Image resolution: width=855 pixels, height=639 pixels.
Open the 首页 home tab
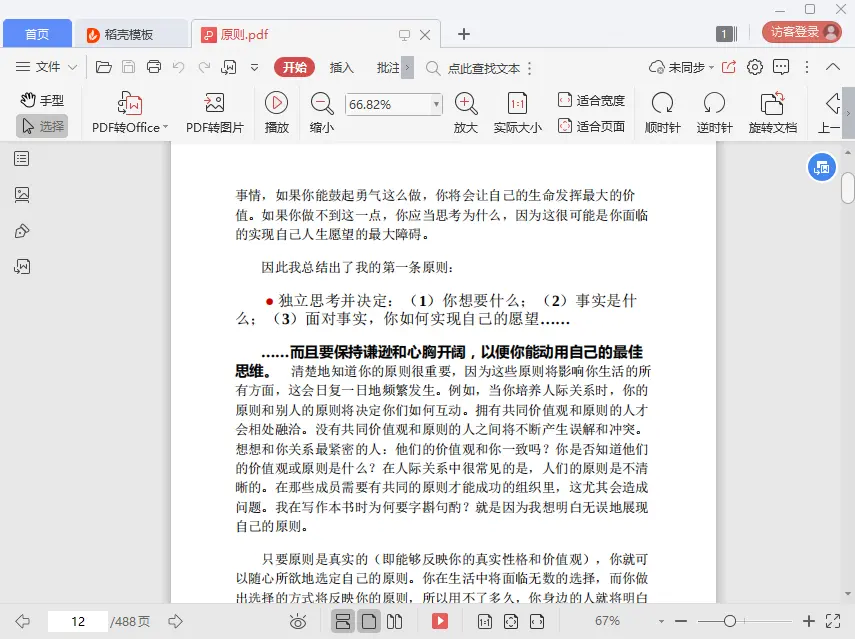tap(37, 34)
